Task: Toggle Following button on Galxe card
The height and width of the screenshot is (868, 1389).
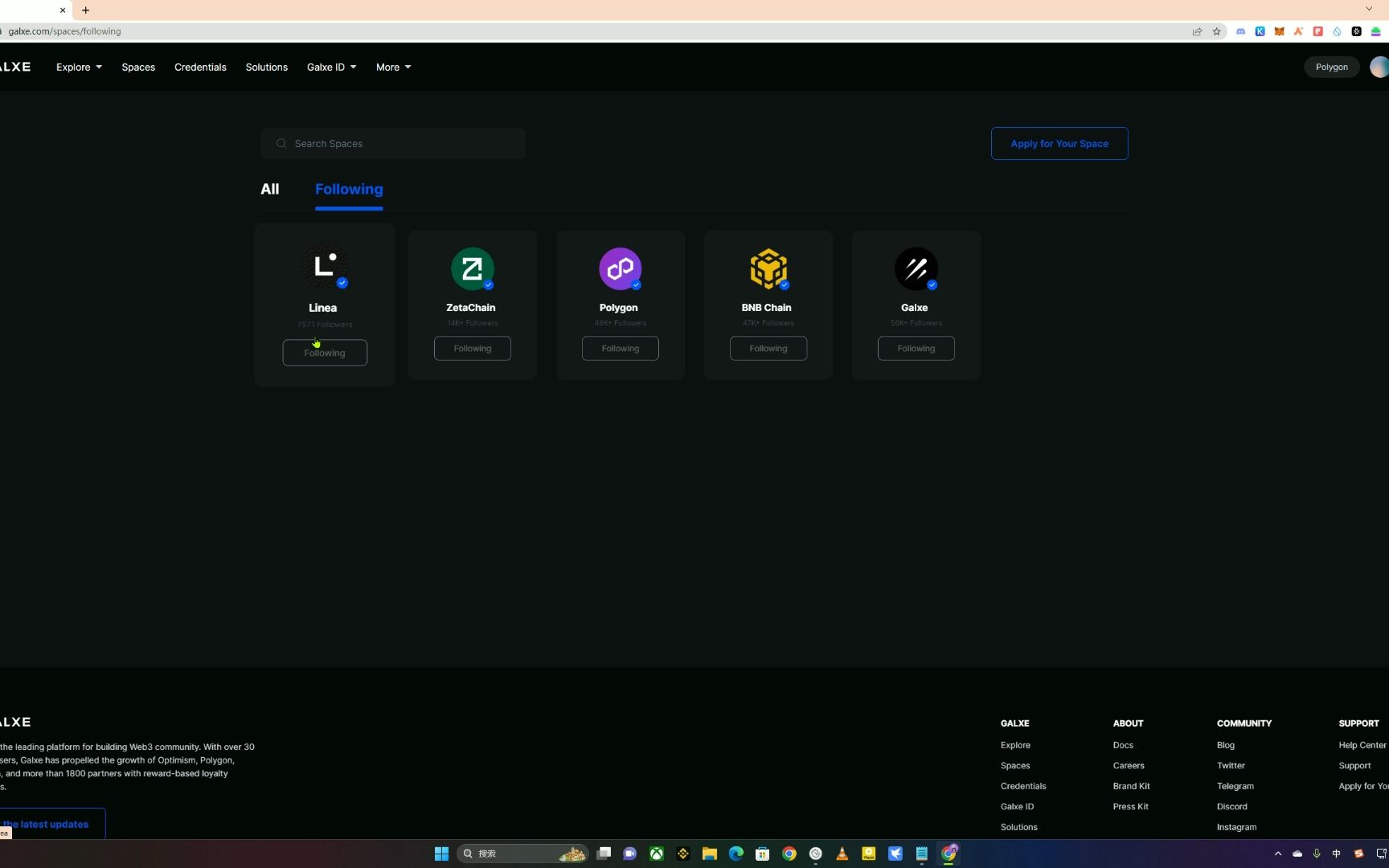Action: [916, 348]
